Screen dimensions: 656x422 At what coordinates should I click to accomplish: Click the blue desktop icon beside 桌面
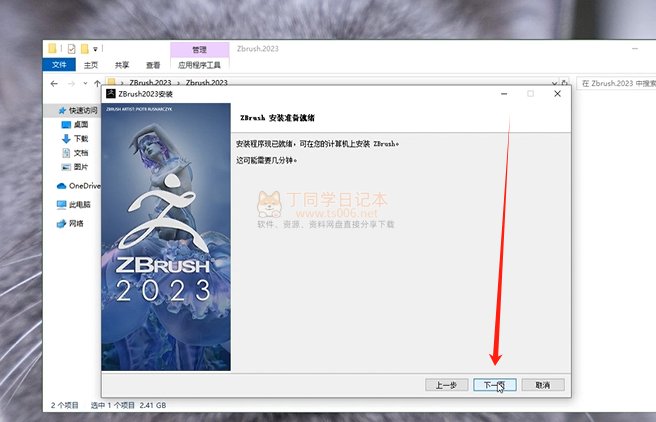66,125
